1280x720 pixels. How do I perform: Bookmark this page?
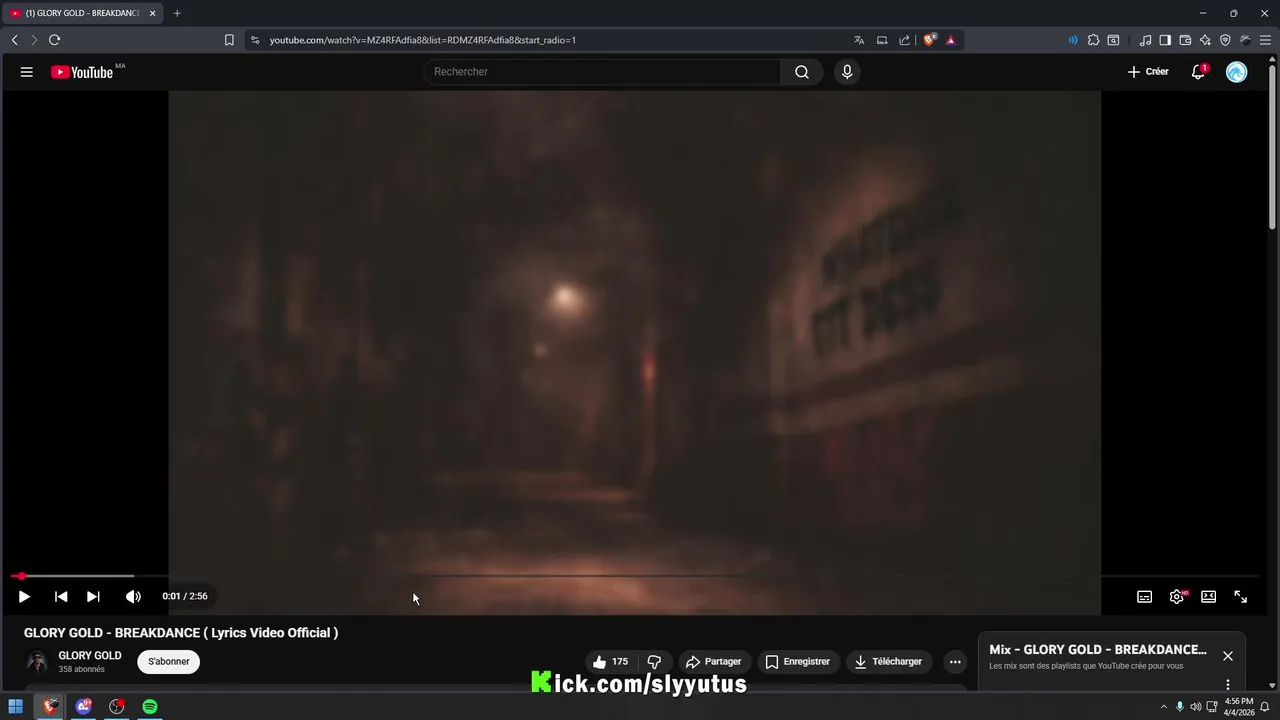(229, 40)
